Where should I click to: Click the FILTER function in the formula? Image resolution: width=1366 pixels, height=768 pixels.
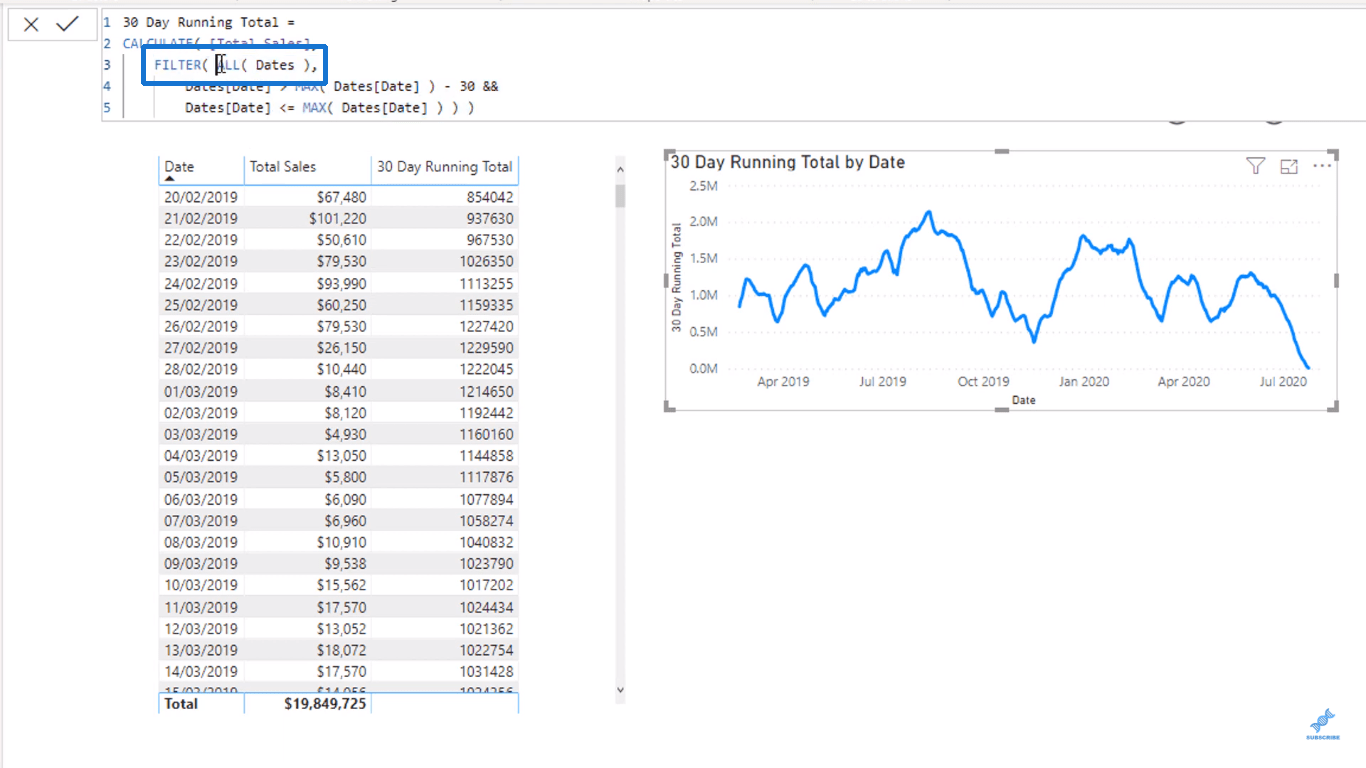(177, 65)
